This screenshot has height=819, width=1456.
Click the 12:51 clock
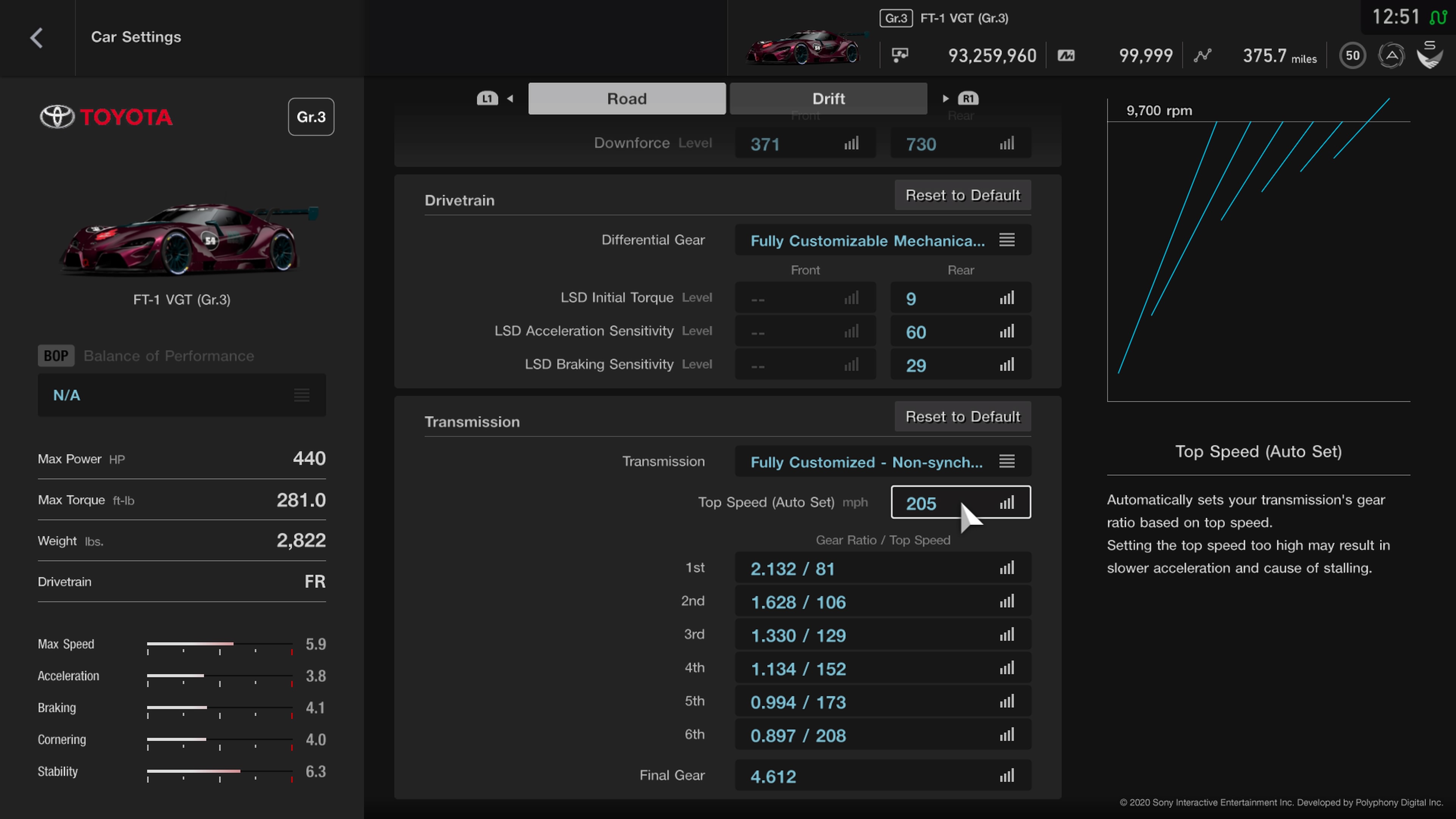pyautogui.click(x=1395, y=17)
